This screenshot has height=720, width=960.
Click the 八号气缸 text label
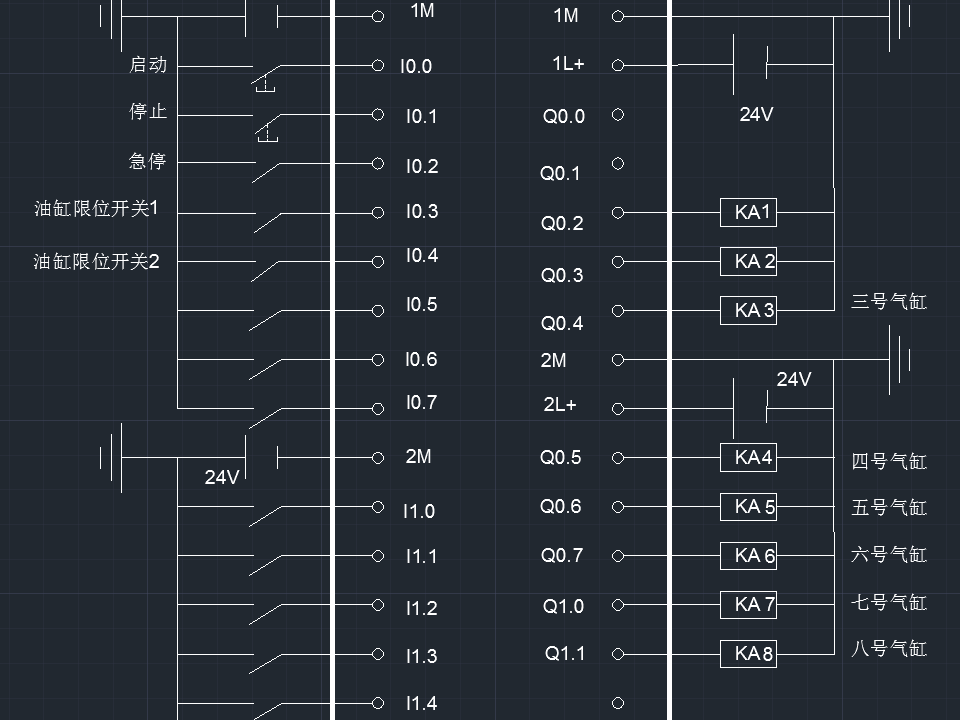tap(889, 649)
